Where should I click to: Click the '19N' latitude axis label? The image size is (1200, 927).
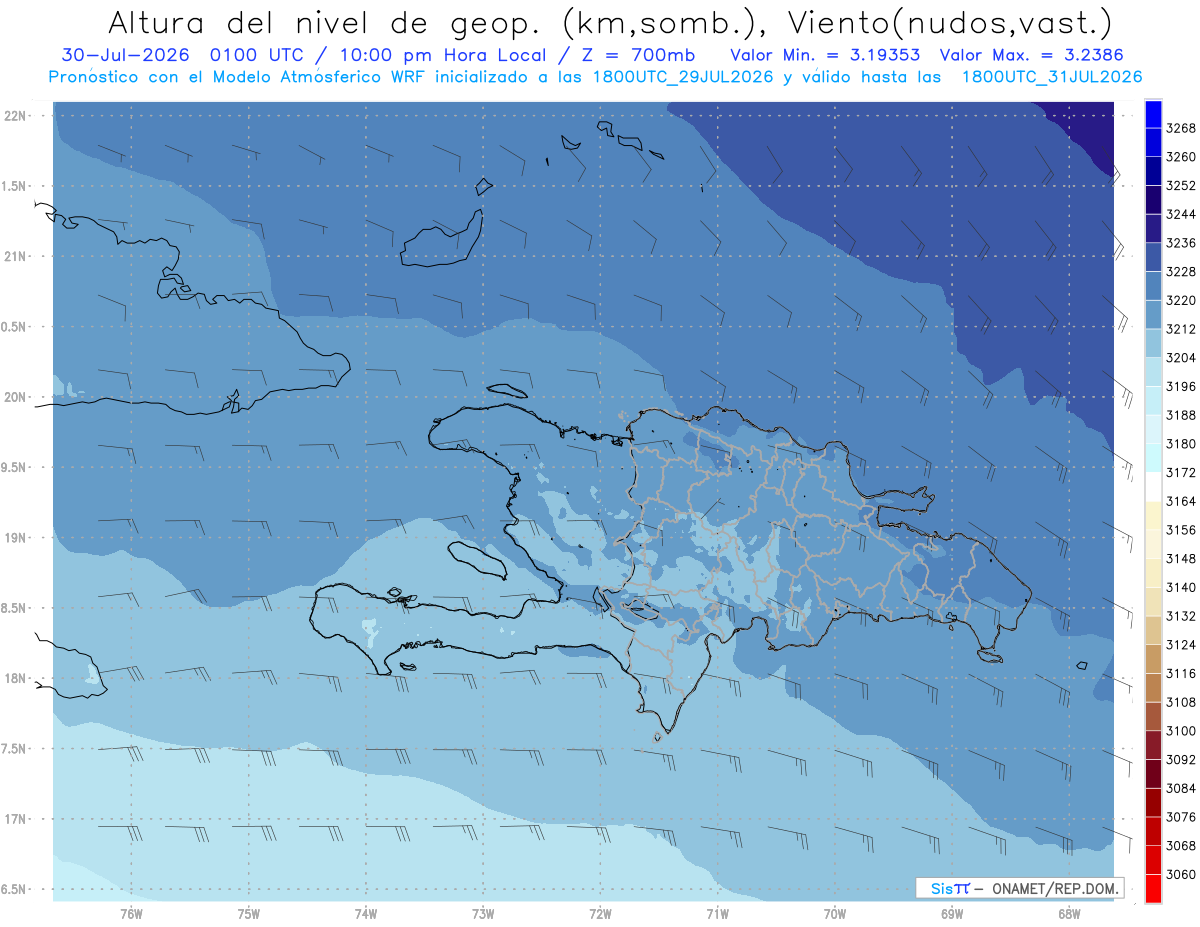16,537
